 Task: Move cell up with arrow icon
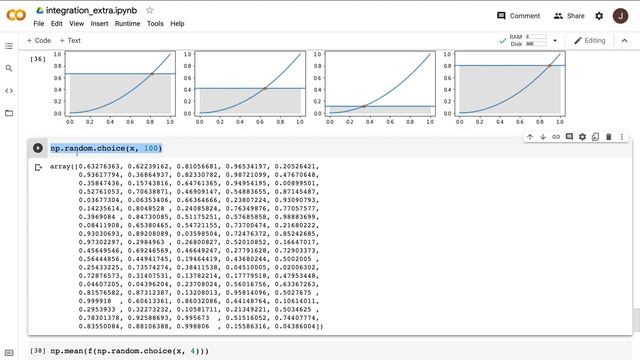(x=530, y=137)
